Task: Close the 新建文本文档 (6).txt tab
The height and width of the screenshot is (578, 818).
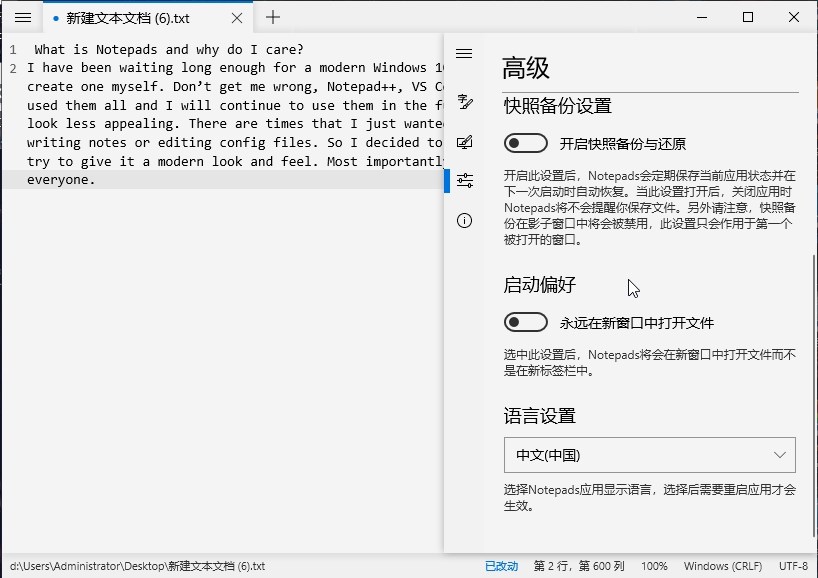Action: tap(237, 18)
